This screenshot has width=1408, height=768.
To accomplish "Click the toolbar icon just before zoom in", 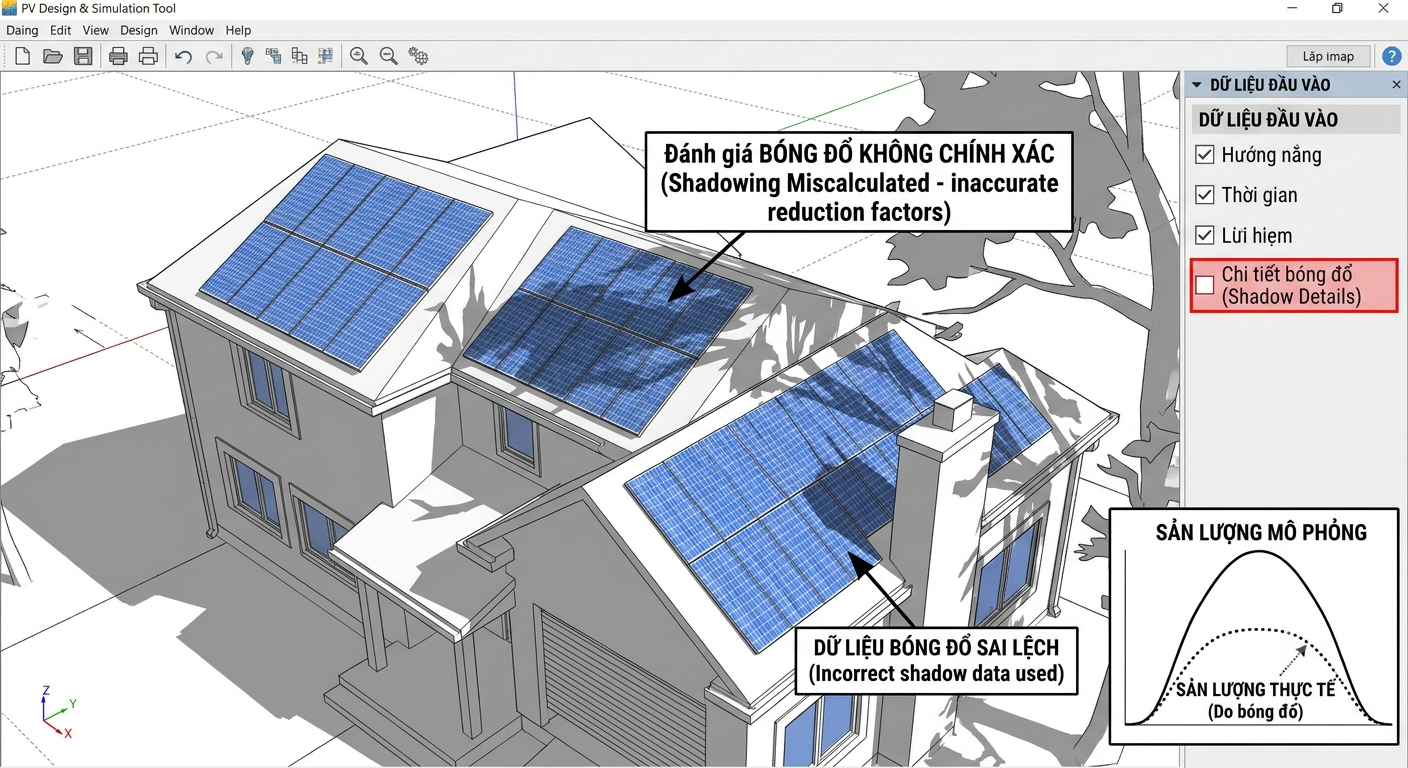I will tap(325, 56).
